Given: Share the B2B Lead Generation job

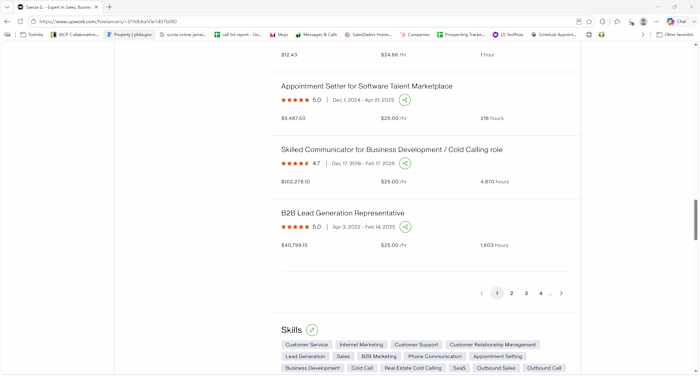Looking at the screenshot, I should tap(405, 227).
